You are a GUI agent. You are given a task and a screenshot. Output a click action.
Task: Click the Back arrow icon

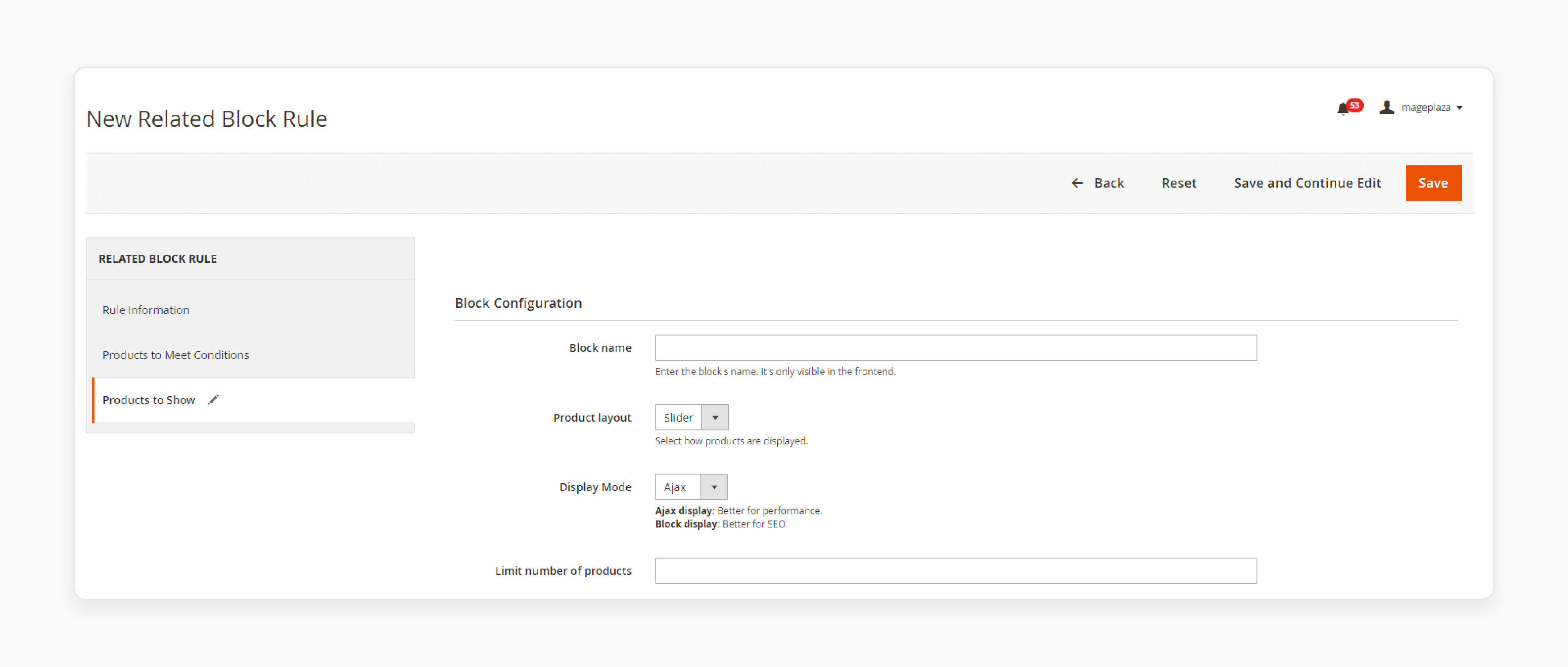point(1078,183)
